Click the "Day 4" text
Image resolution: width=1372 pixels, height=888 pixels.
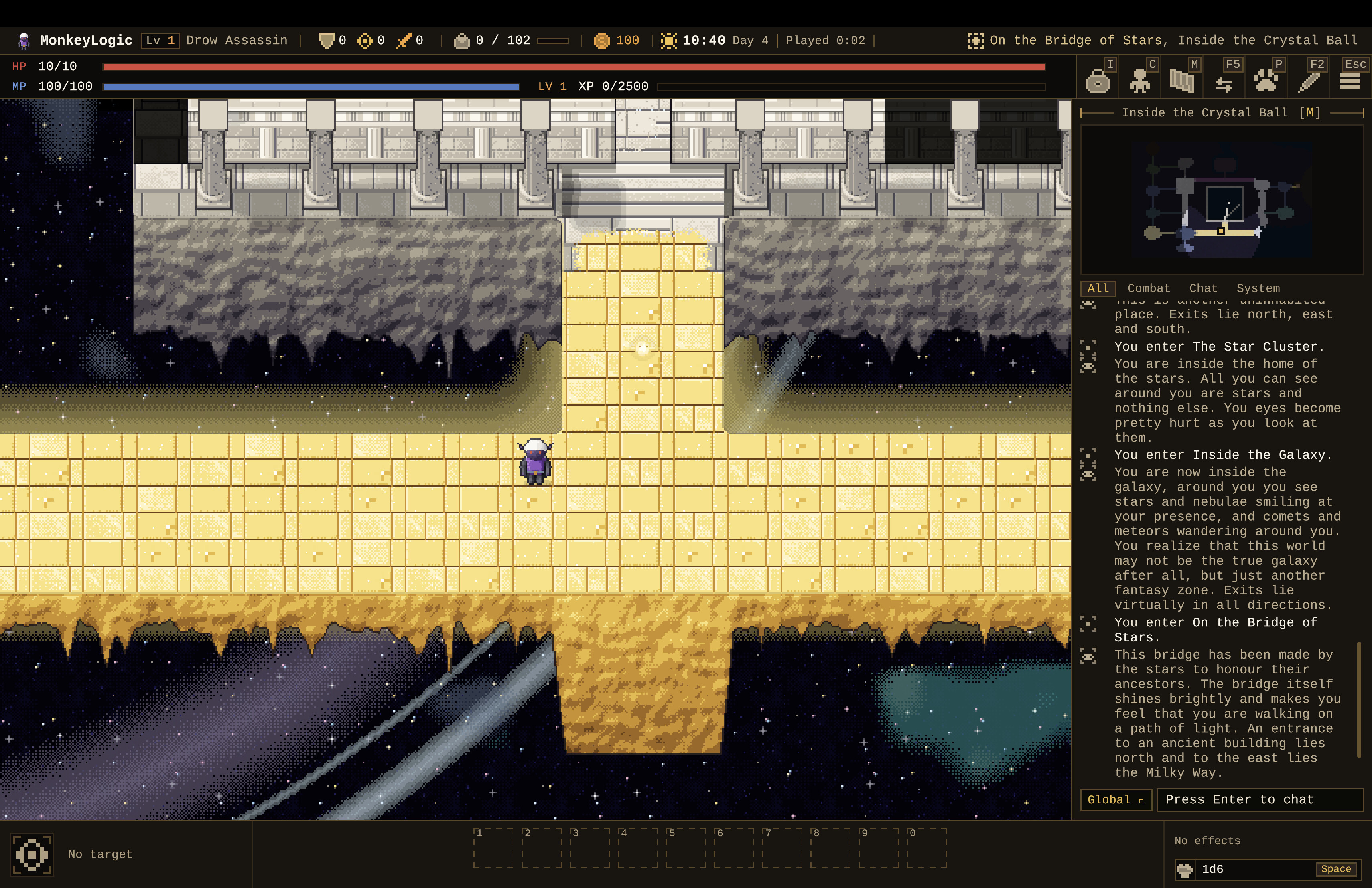pyautogui.click(x=750, y=41)
